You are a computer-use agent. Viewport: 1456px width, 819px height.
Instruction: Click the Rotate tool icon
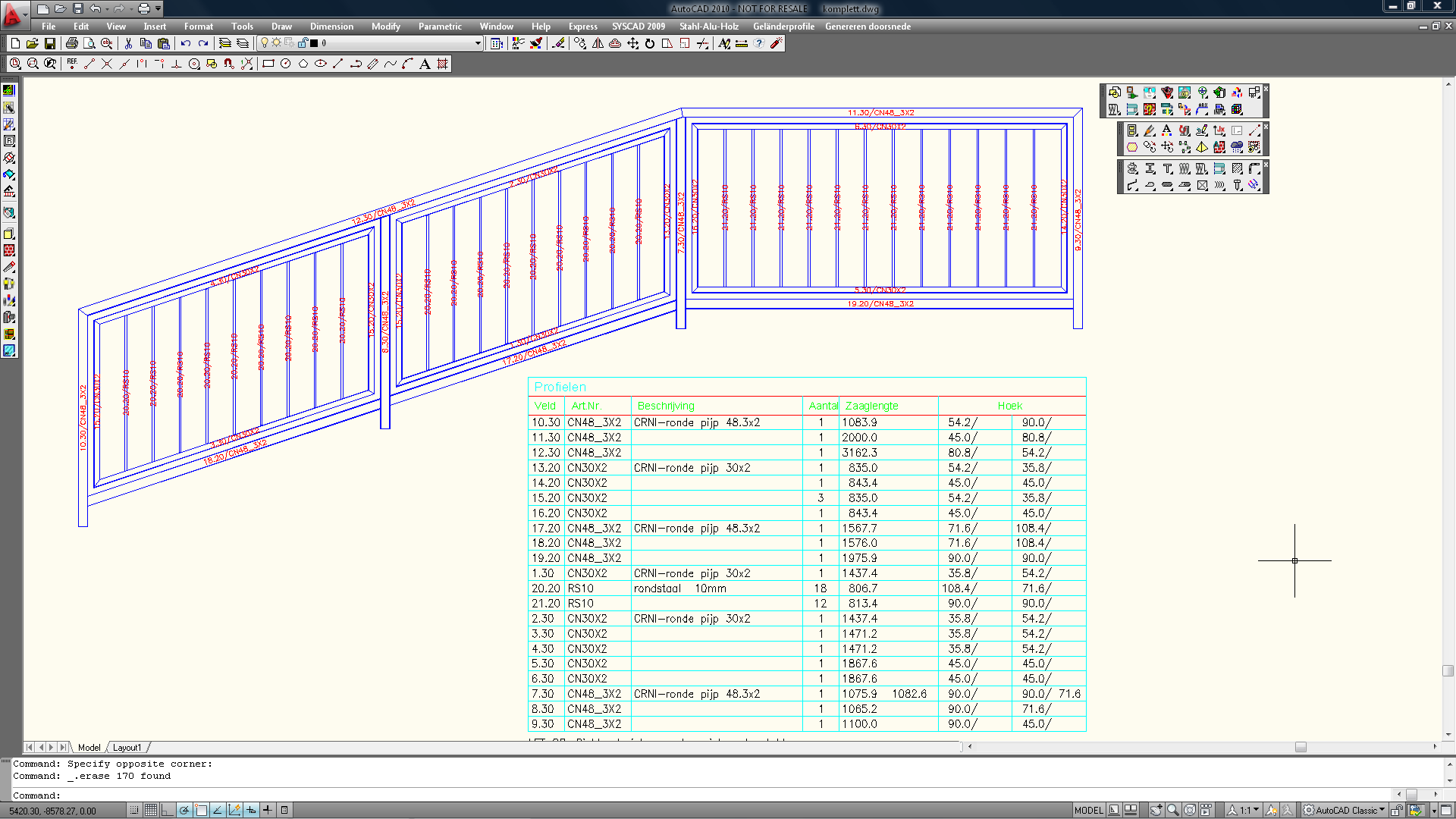pos(650,43)
